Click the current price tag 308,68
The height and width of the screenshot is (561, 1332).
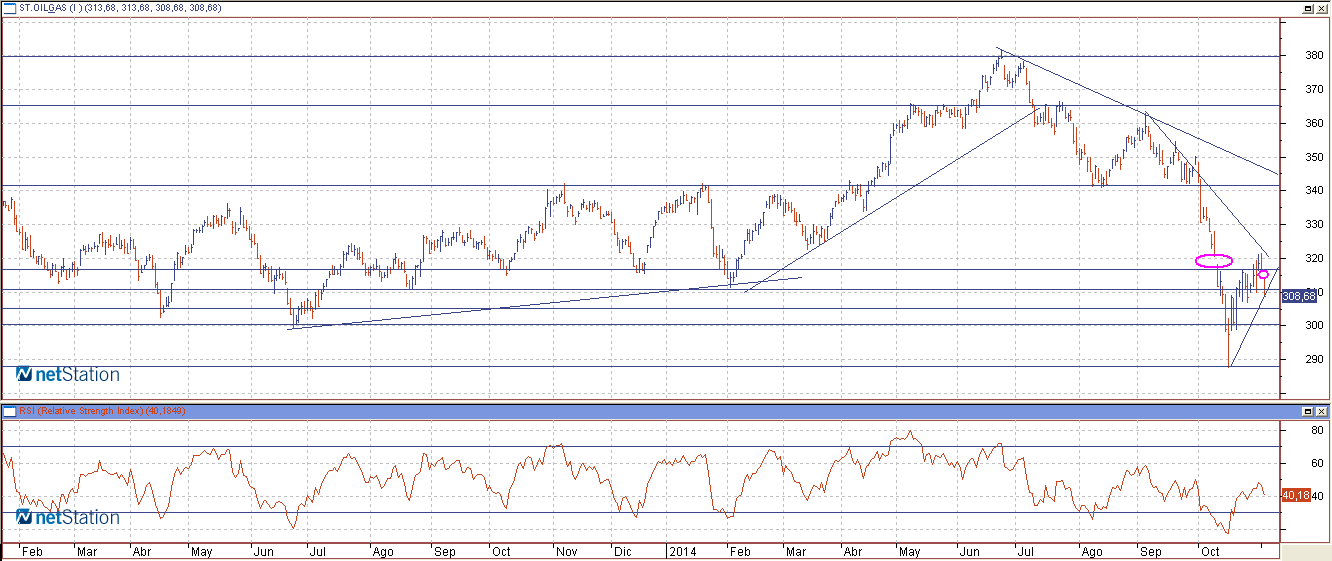[x=1297, y=296]
